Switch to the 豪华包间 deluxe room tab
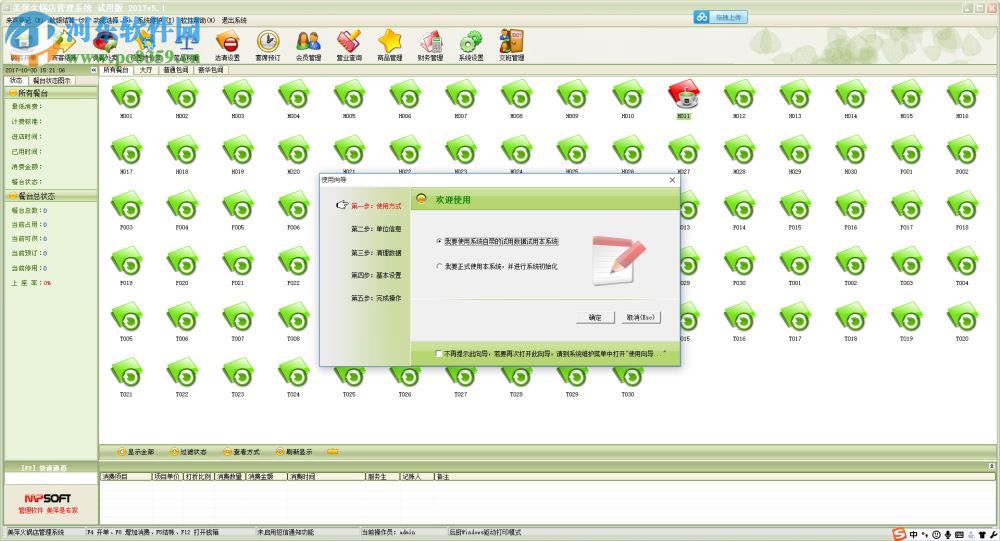The image size is (1000, 541). tap(211, 71)
